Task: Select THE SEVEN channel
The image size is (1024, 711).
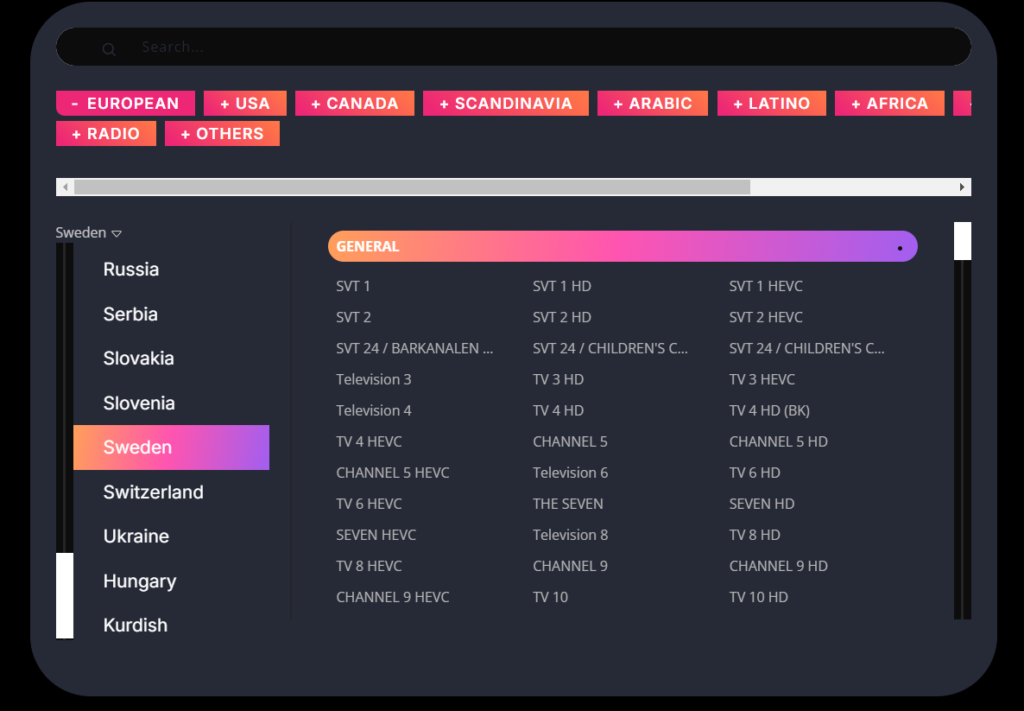Action: click(x=568, y=504)
